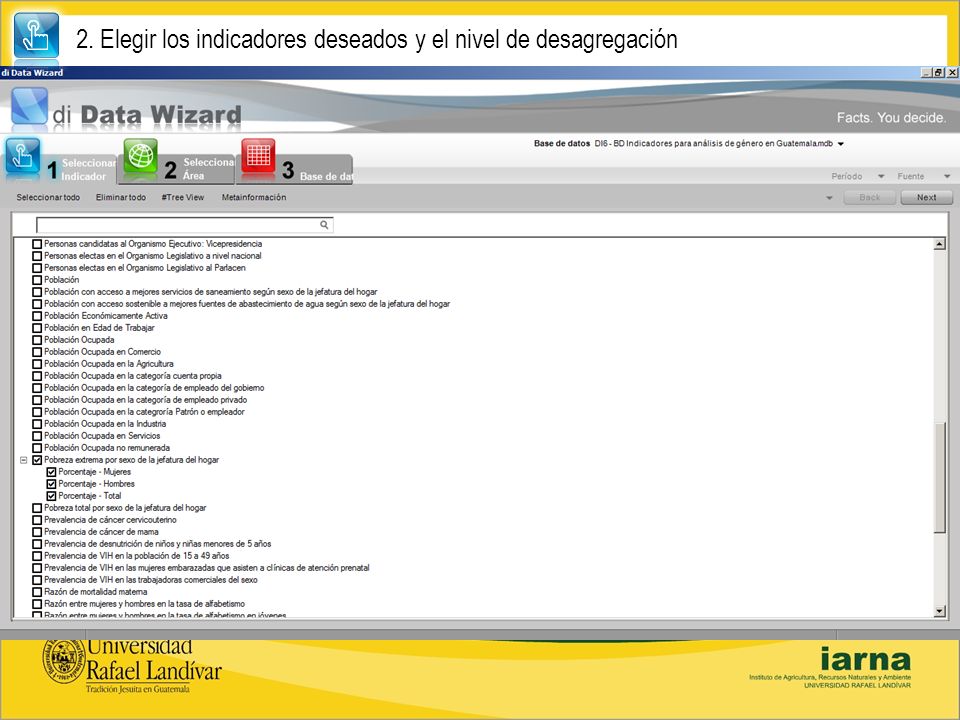This screenshot has height=720, width=960.
Task: Check Pobreza total por sexo de la jefatura
Action: (37, 508)
